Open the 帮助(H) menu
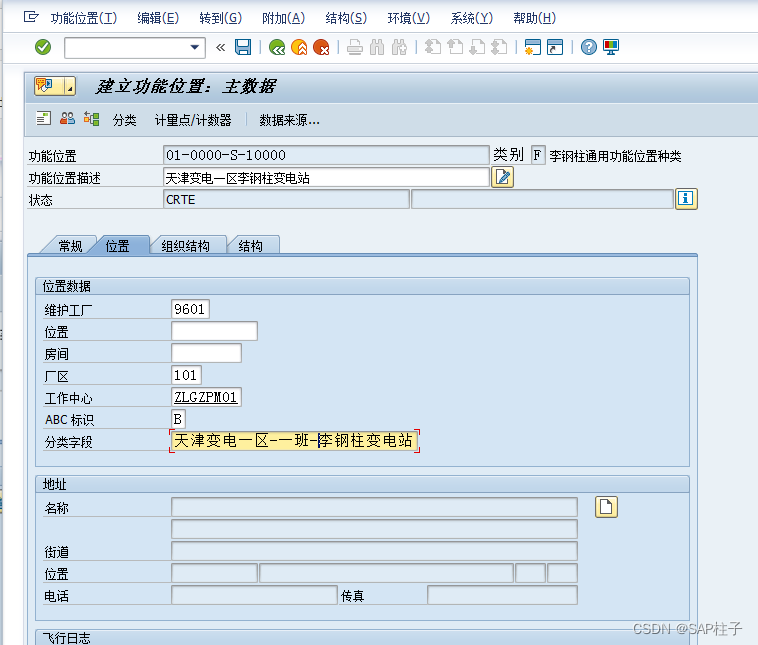758x645 pixels. [535, 18]
